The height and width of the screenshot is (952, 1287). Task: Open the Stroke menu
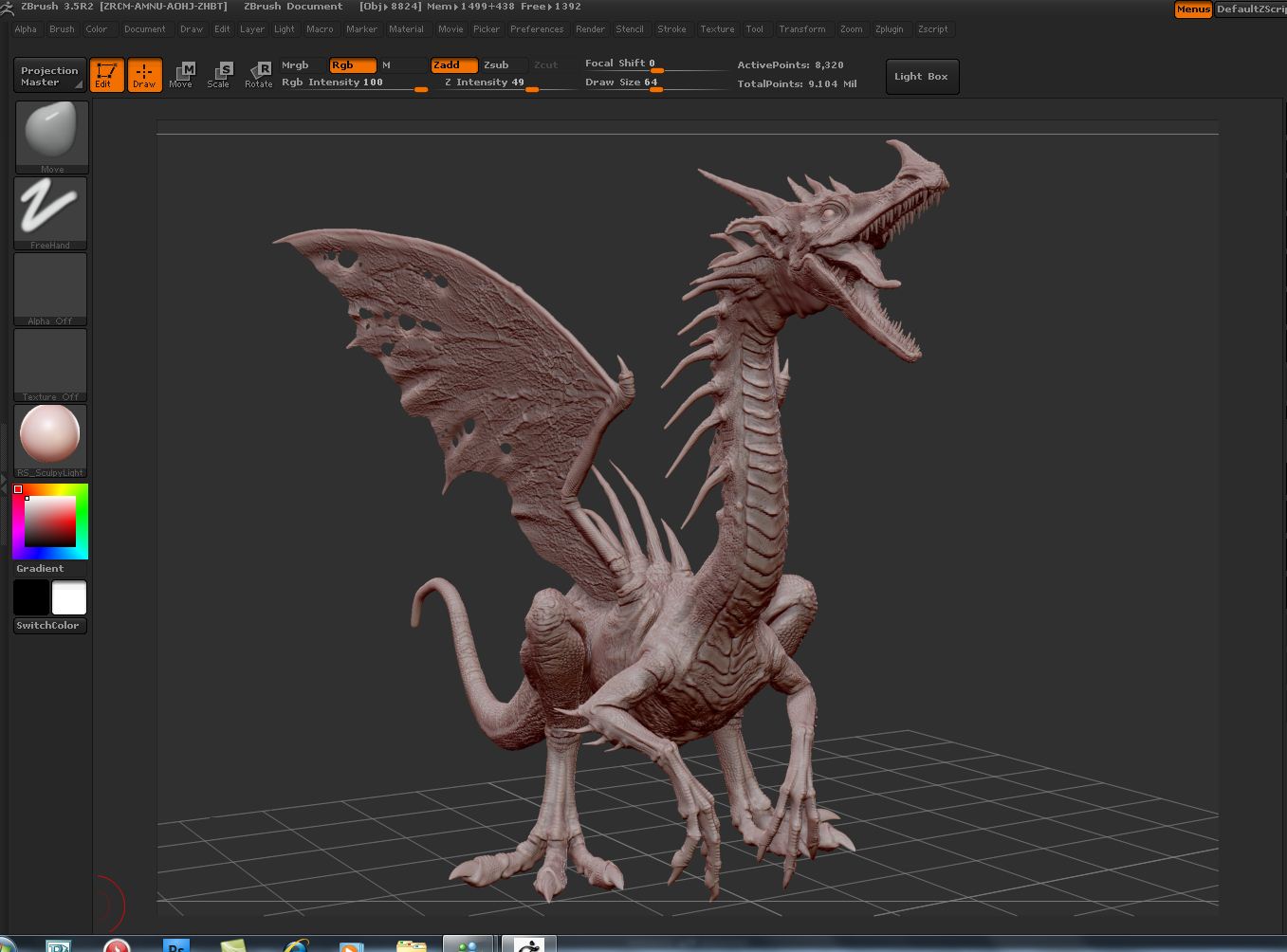pyautogui.click(x=671, y=29)
